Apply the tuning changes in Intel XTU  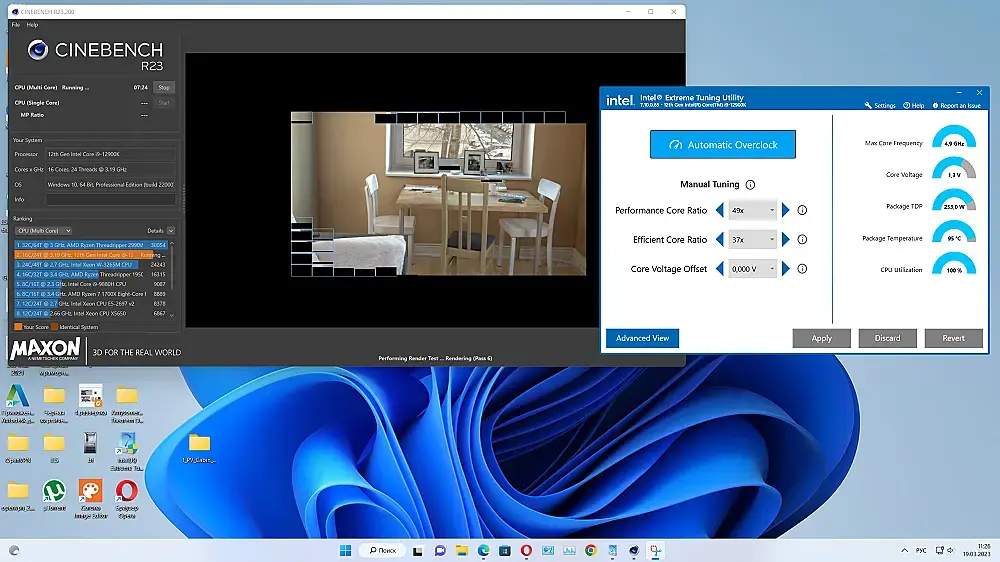(821, 338)
